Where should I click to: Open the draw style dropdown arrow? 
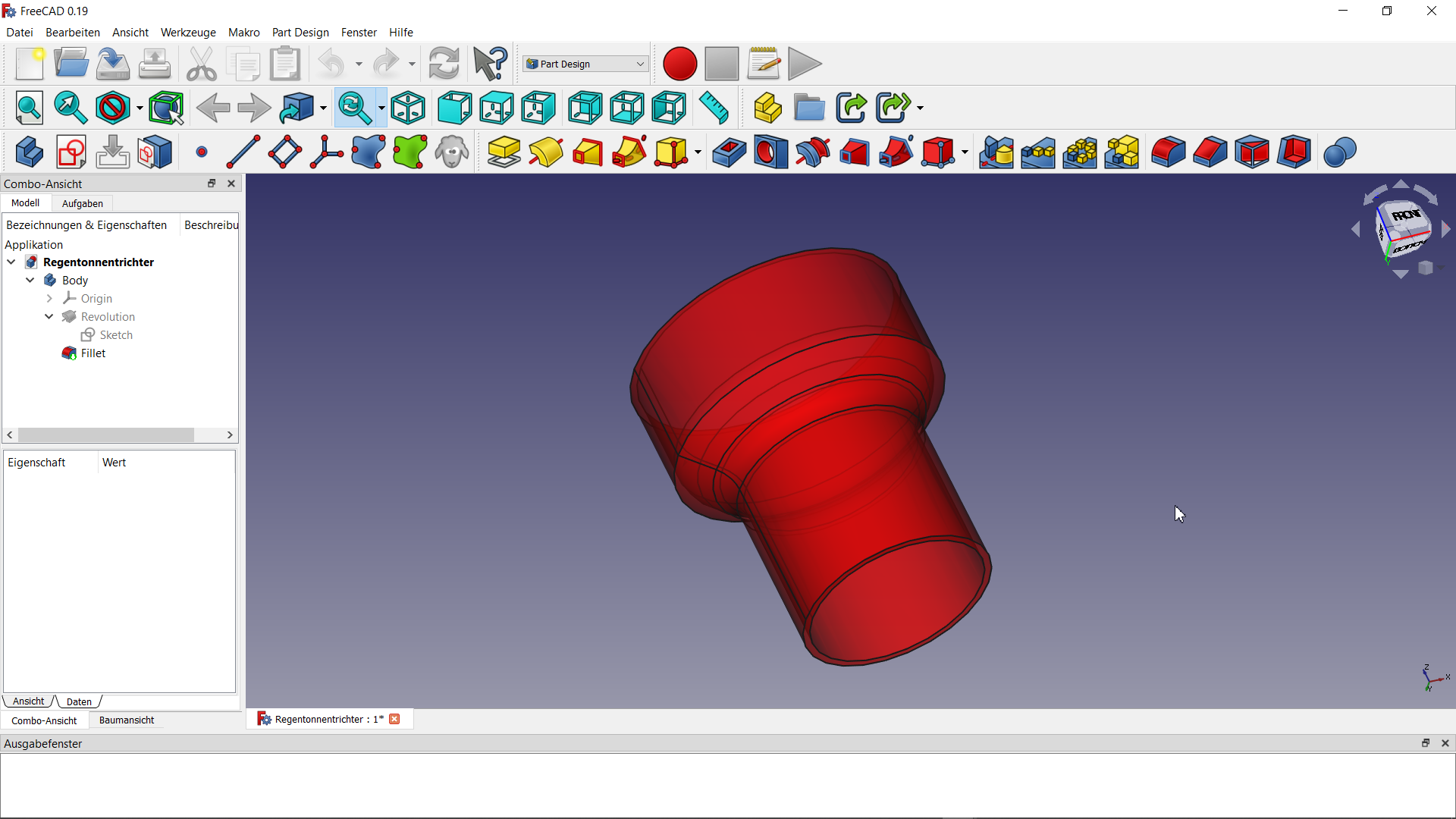pyautogui.click(x=140, y=108)
